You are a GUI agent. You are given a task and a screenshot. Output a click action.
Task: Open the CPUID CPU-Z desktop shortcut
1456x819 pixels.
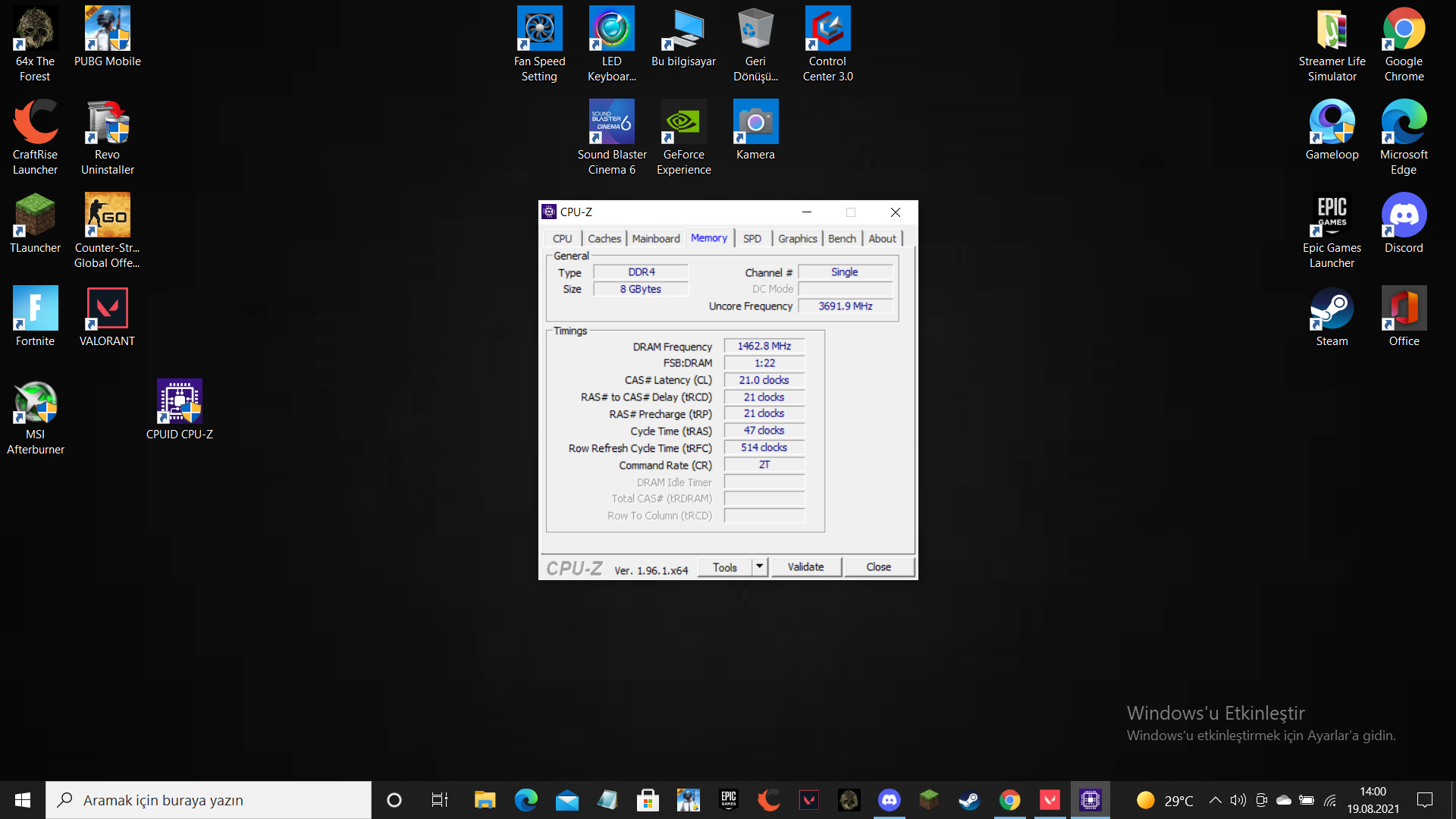pos(179,409)
